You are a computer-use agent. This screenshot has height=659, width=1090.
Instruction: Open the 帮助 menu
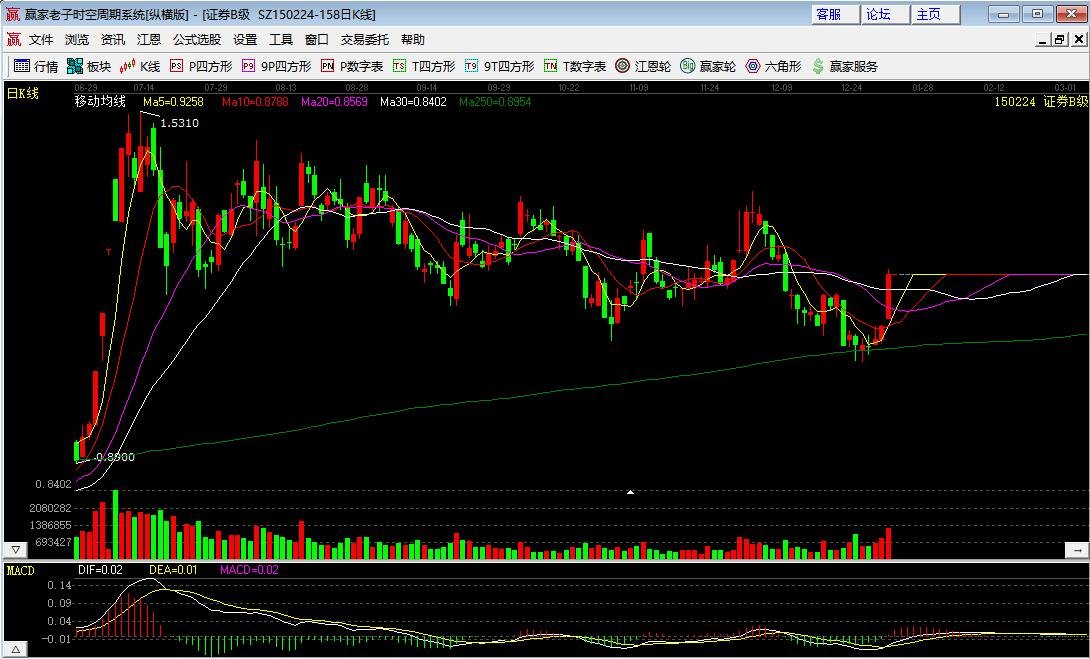click(x=413, y=40)
